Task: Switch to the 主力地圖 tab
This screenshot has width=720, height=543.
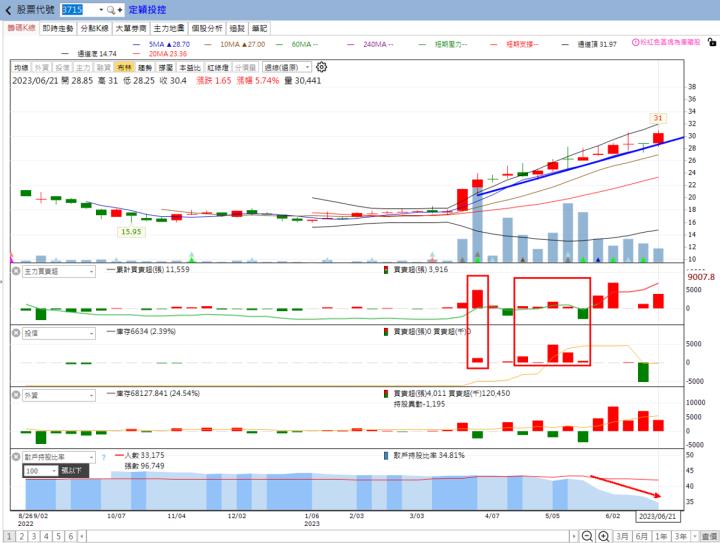Action: pos(169,28)
